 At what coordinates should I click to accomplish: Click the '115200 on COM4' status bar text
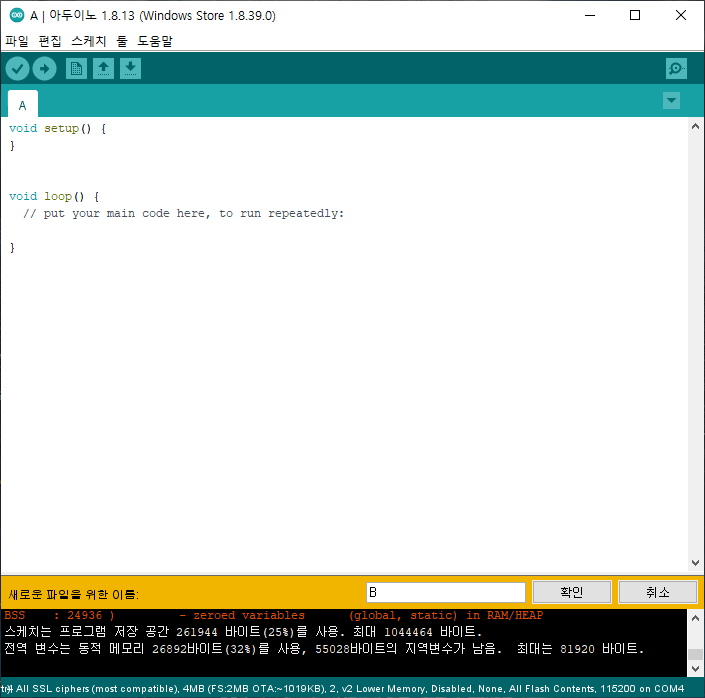(x=642, y=689)
